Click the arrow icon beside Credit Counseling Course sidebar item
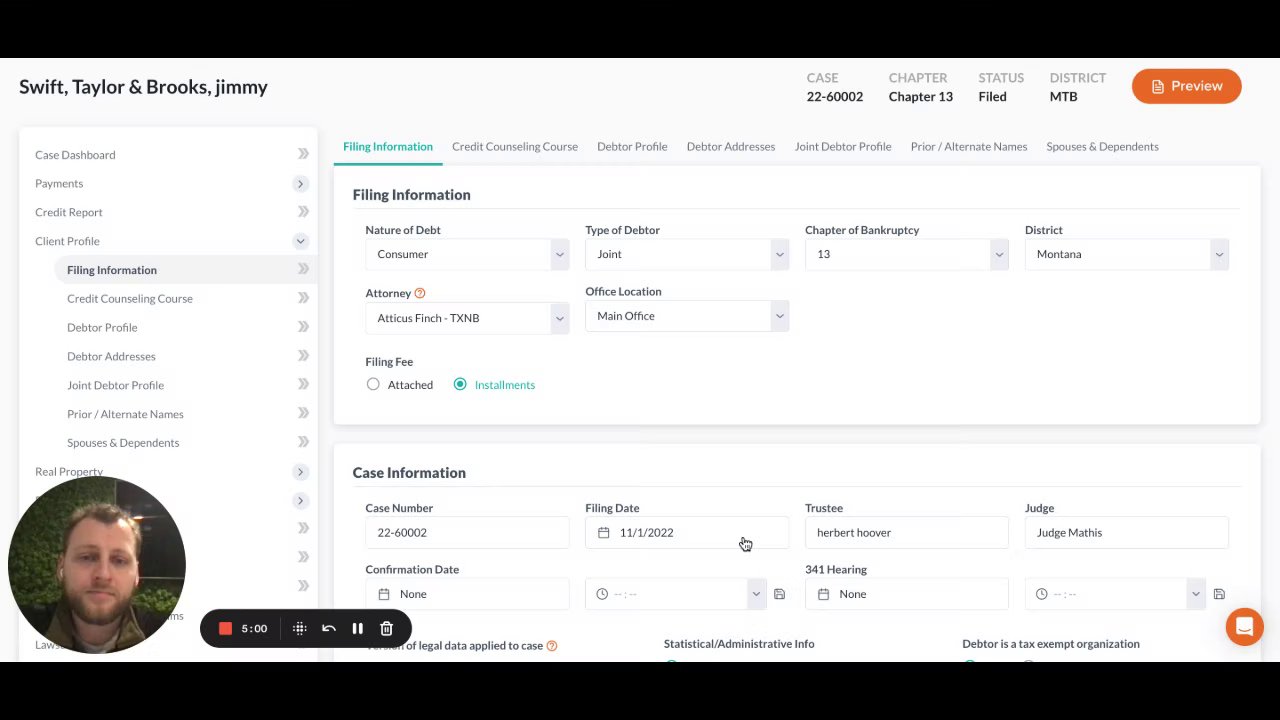This screenshot has height=720, width=1280. coord(303,298)
